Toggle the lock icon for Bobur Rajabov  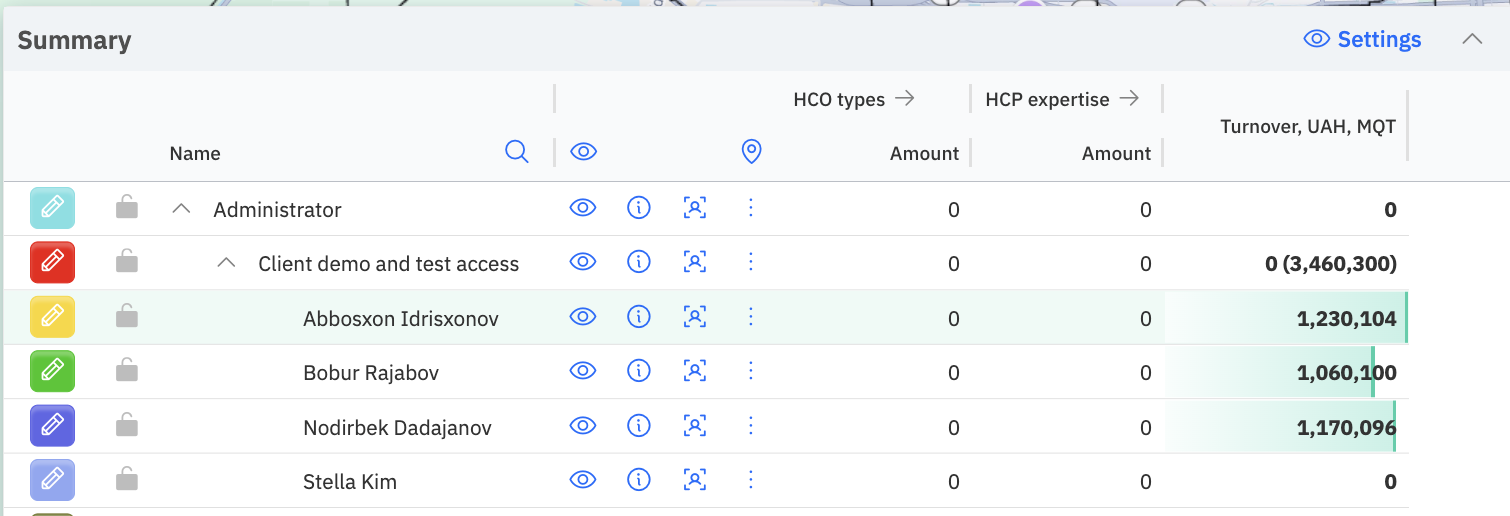126,370
